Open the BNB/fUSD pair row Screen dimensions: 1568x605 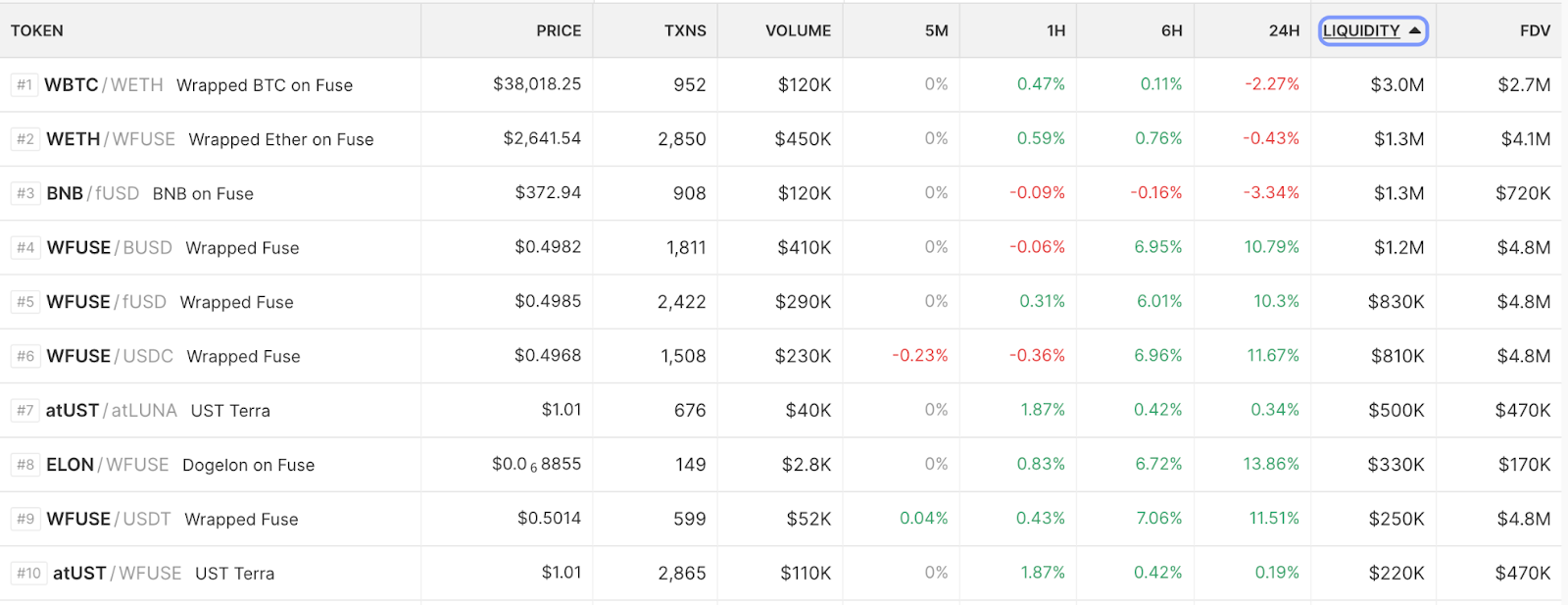(x=93, y=194)
